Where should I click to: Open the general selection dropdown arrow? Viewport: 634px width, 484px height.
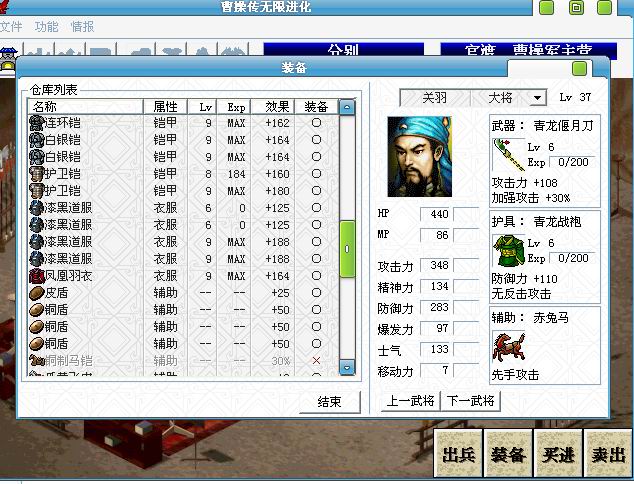tap(538, 98)
